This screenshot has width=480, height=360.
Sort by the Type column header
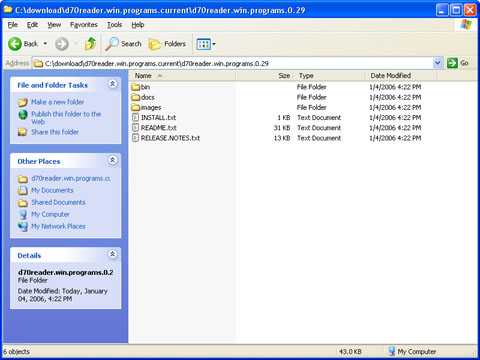point(329,76)
